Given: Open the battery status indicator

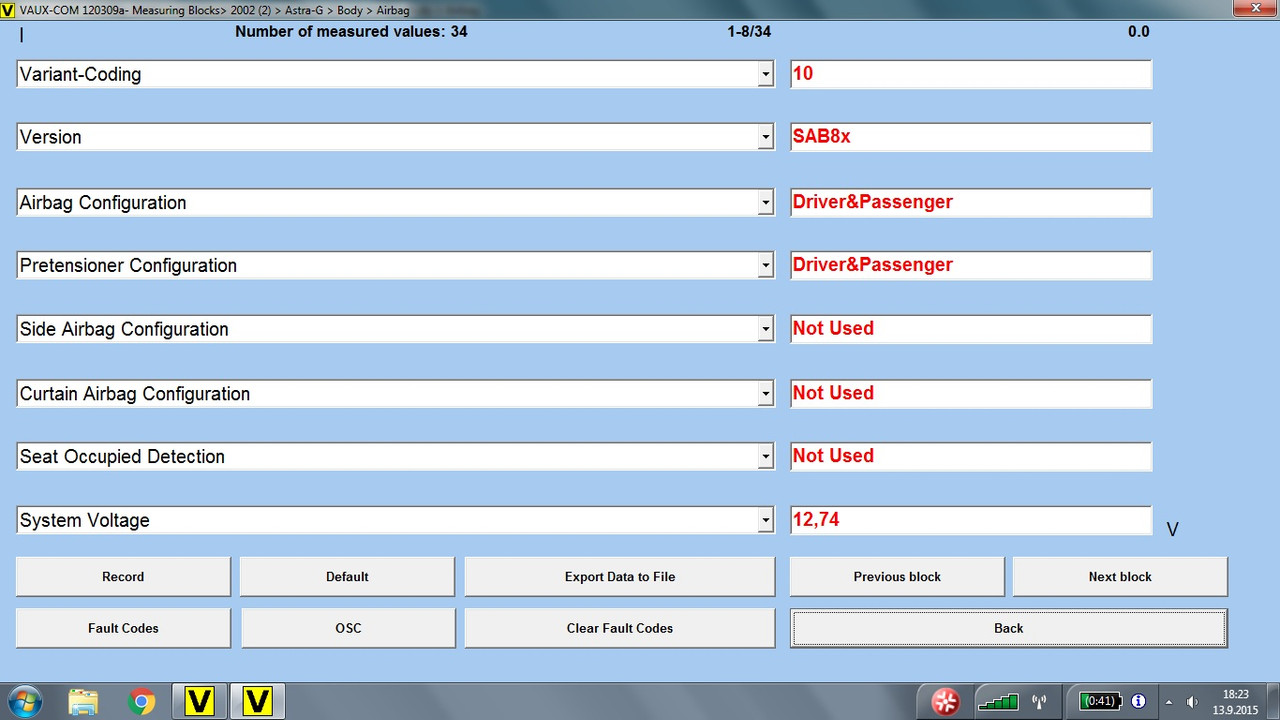Looking at the screenshot, I should pos(1101,702).
